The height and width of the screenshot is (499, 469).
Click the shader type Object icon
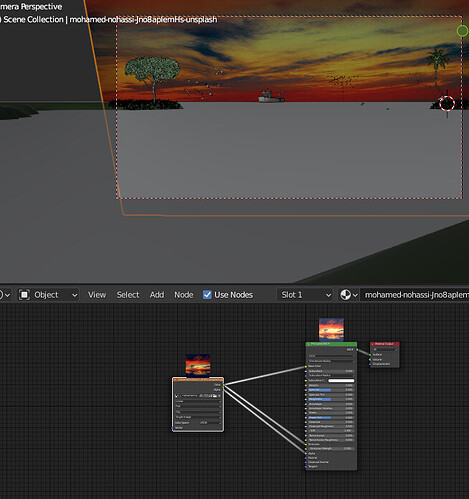click(x=24, y=295)
